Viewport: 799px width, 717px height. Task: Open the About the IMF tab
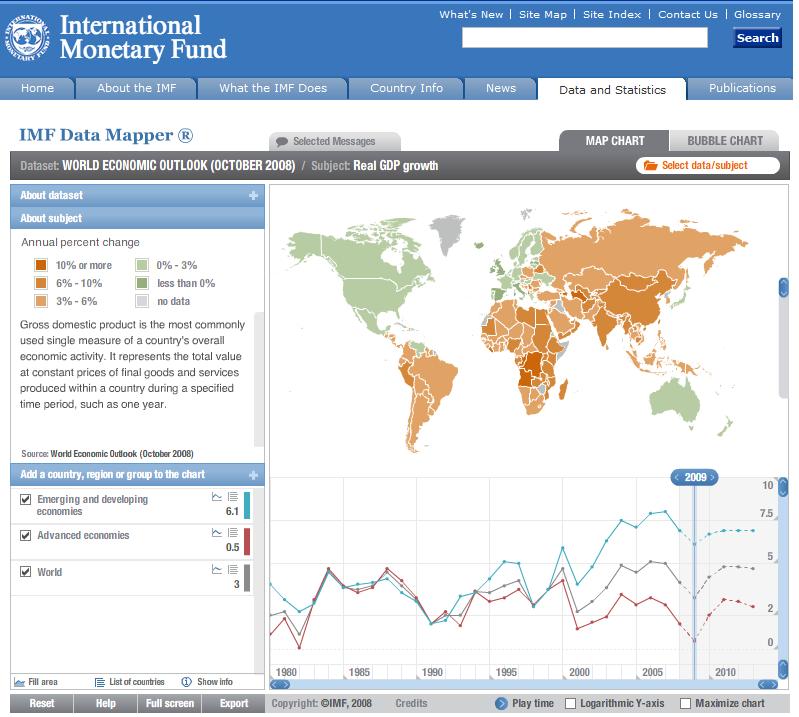(x=136, y=89)
